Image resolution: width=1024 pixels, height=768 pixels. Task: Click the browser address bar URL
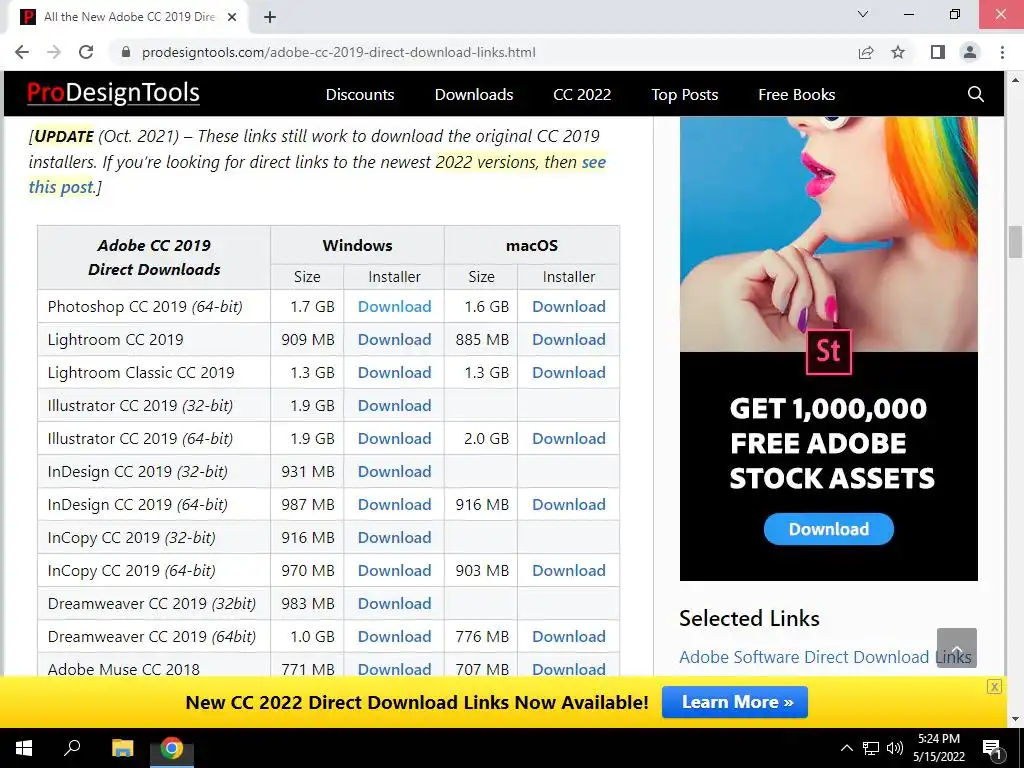point(338,52)
